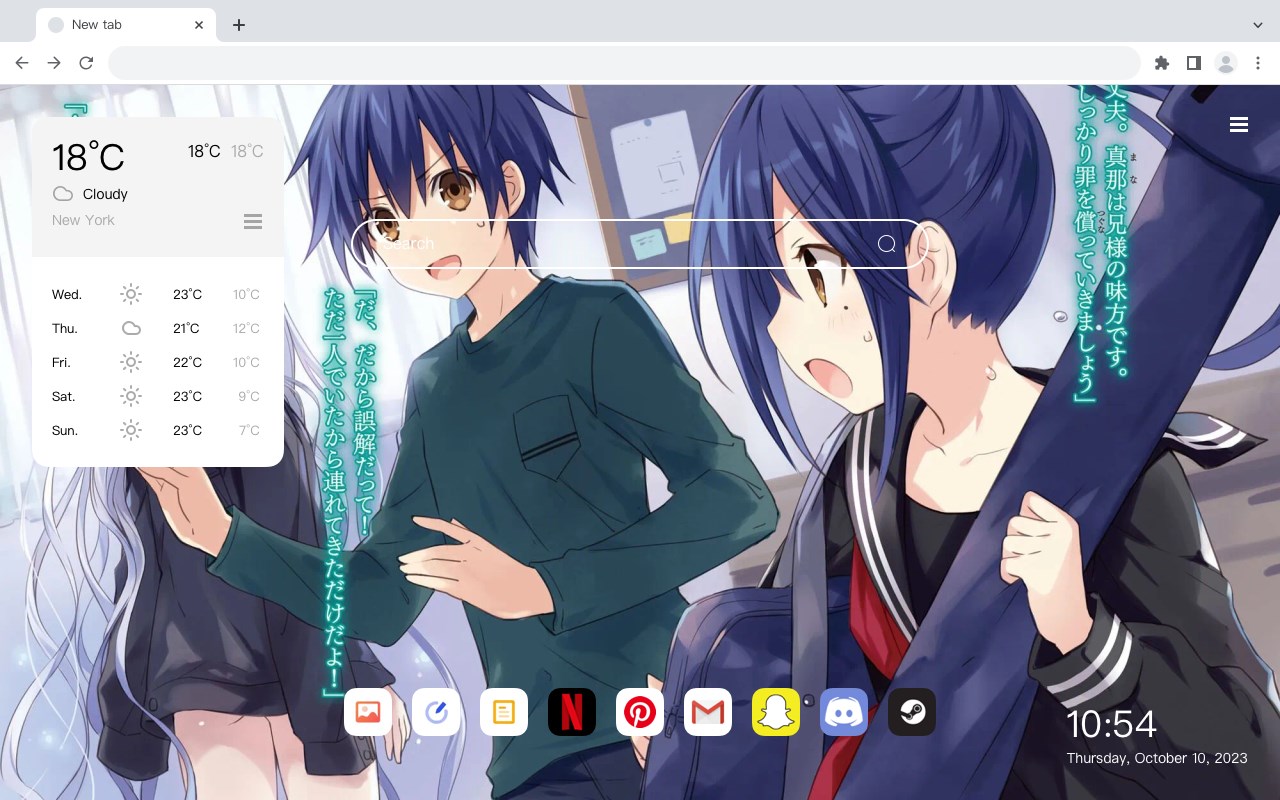Select the Fri. forecast row
Image resolution: width=1280 pixels, height=800 pixels.
(x=157, y=362)
